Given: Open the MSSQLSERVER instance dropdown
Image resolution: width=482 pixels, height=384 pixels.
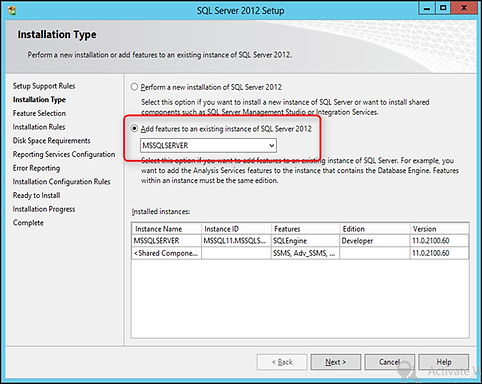Looking at the screenshot, I should [x=208, y=146].
